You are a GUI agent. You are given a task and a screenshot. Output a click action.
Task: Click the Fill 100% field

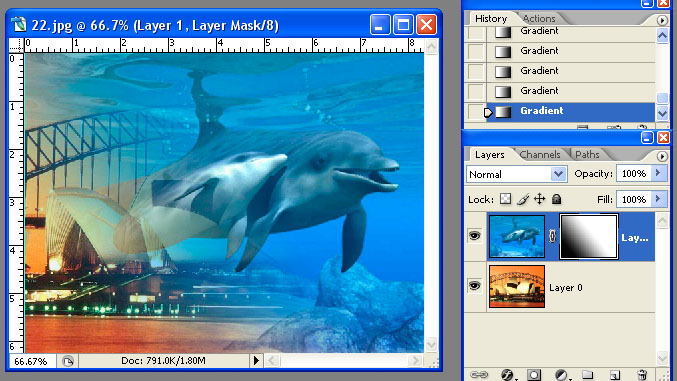pos(633,200)
